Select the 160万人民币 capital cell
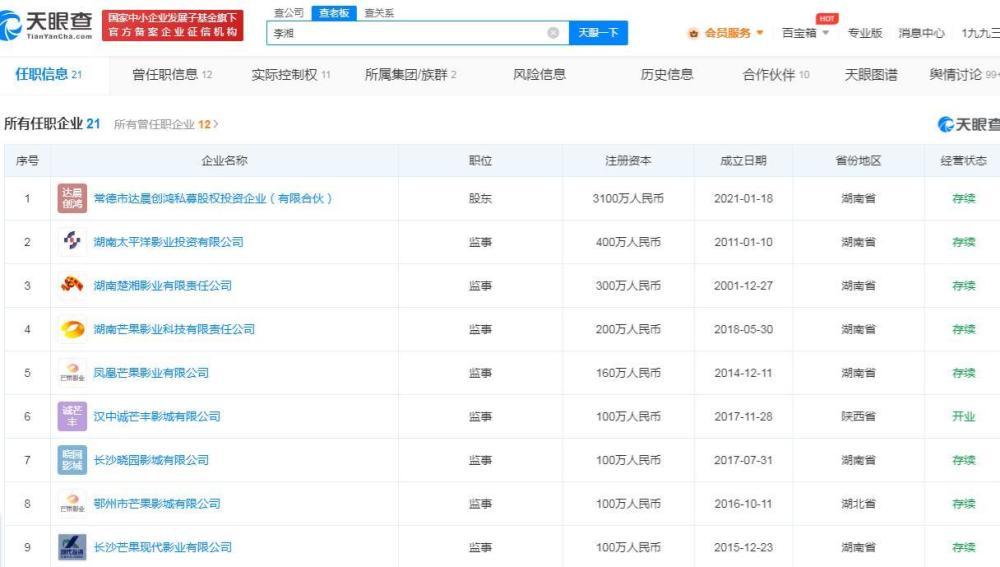Viewport: 1000px width, 567px height. coord(628,372)
